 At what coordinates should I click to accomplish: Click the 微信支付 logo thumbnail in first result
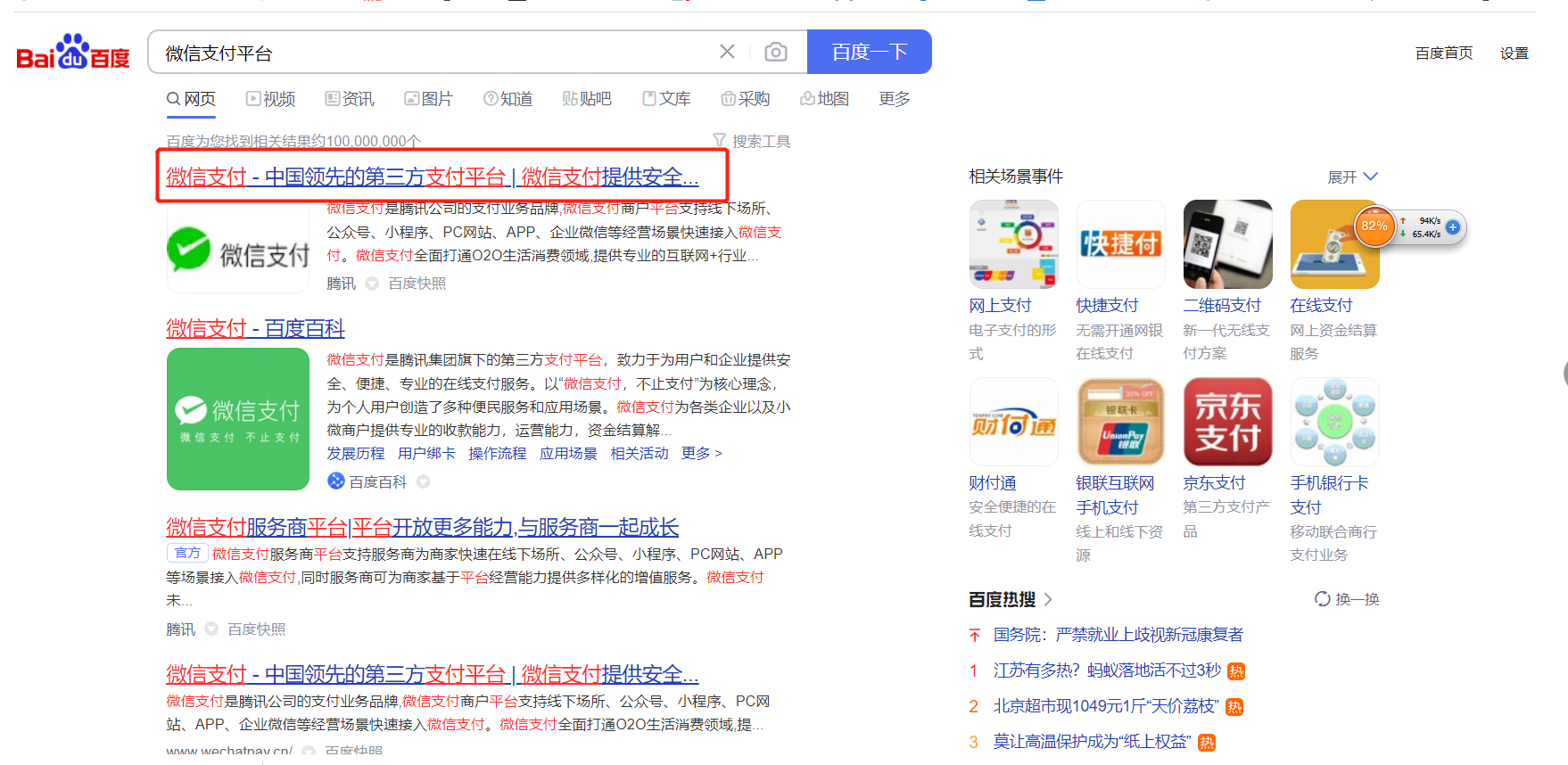(238, 251)
